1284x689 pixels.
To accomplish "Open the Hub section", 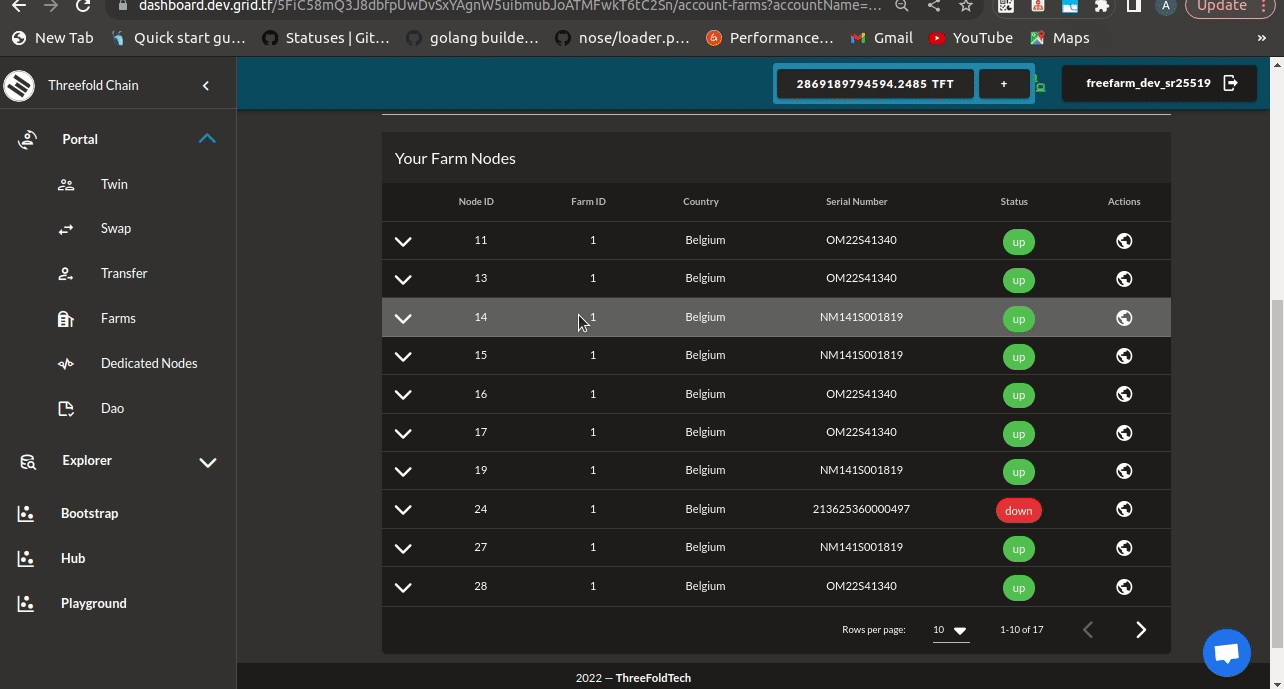I will click(x=72, y=558).
